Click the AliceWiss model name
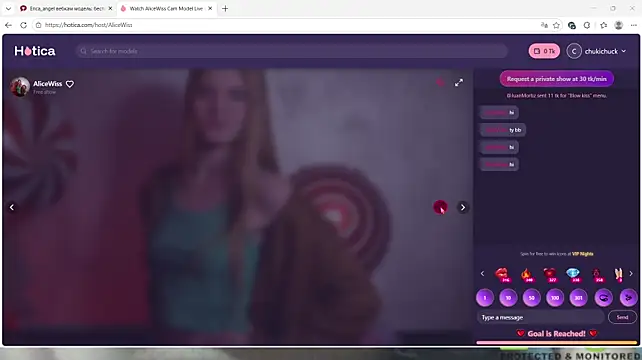The image size is (642, 360). (47, 84)
